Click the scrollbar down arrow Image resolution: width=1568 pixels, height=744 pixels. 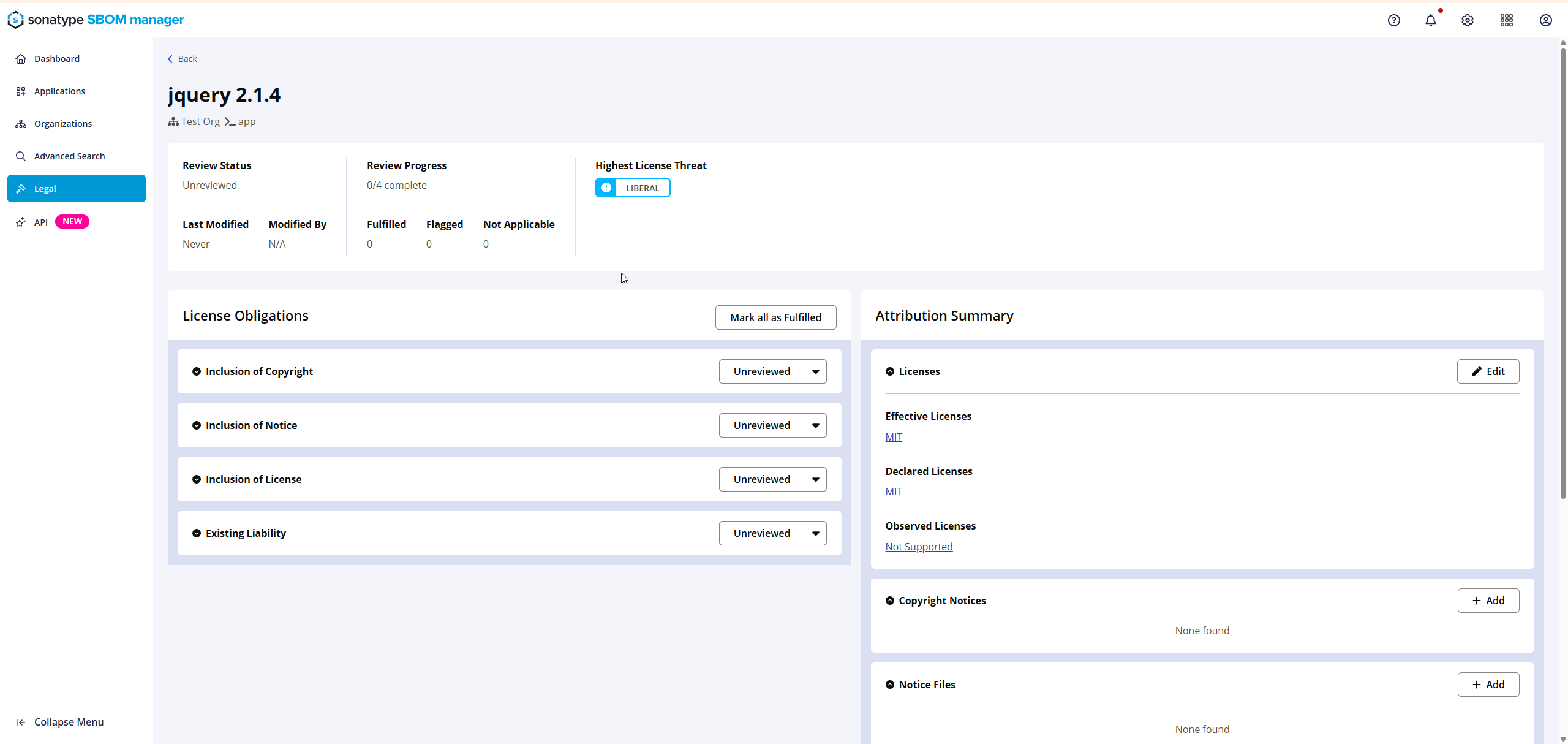tap(1563, 739)
